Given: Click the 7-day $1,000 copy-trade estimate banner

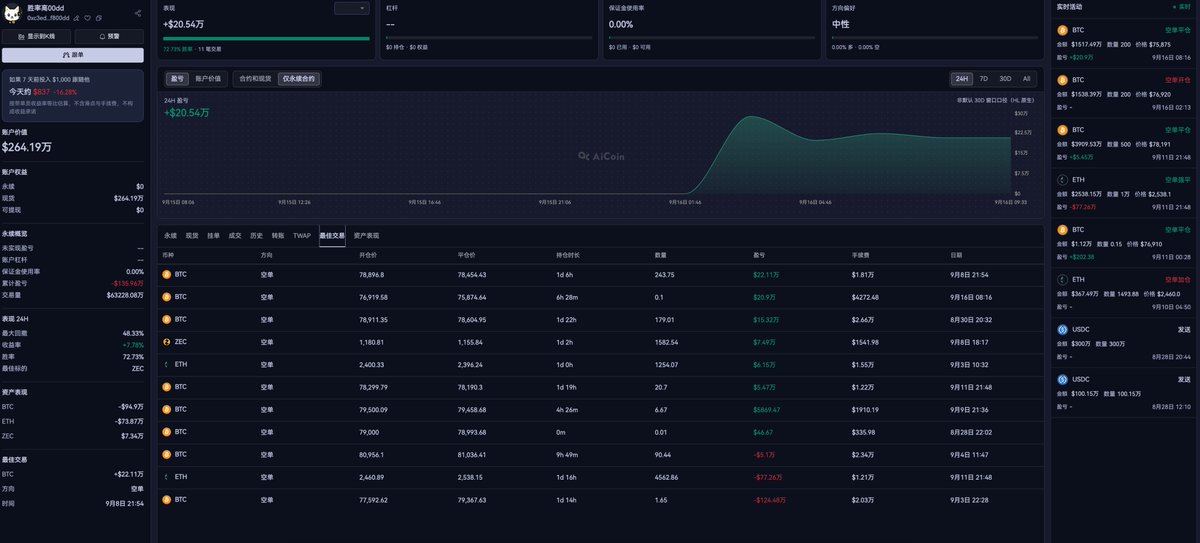Looking at the screenshot, I should pyautogui.click(x=72, y=96).
